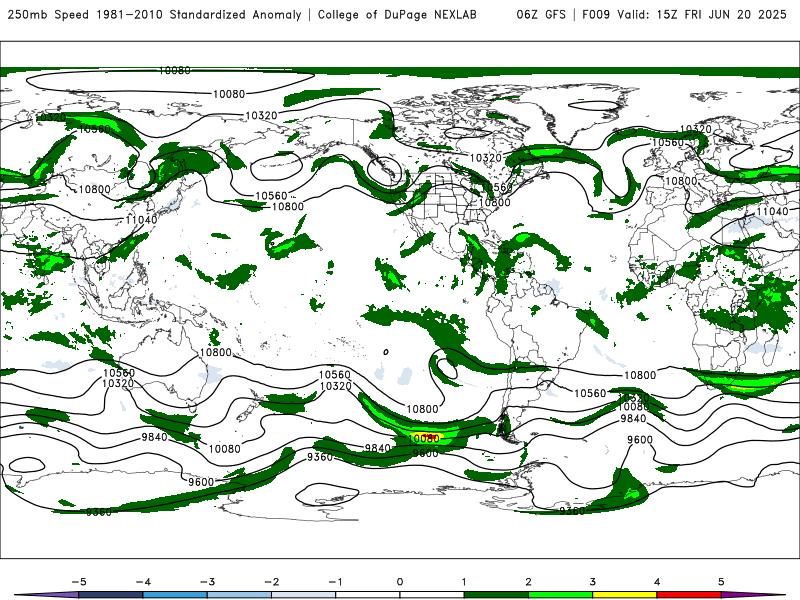Click the 9360 label near the Antarctic Peninsula
Image resolution: width=800 pixels, height=600 pixels.
point(572,511)
